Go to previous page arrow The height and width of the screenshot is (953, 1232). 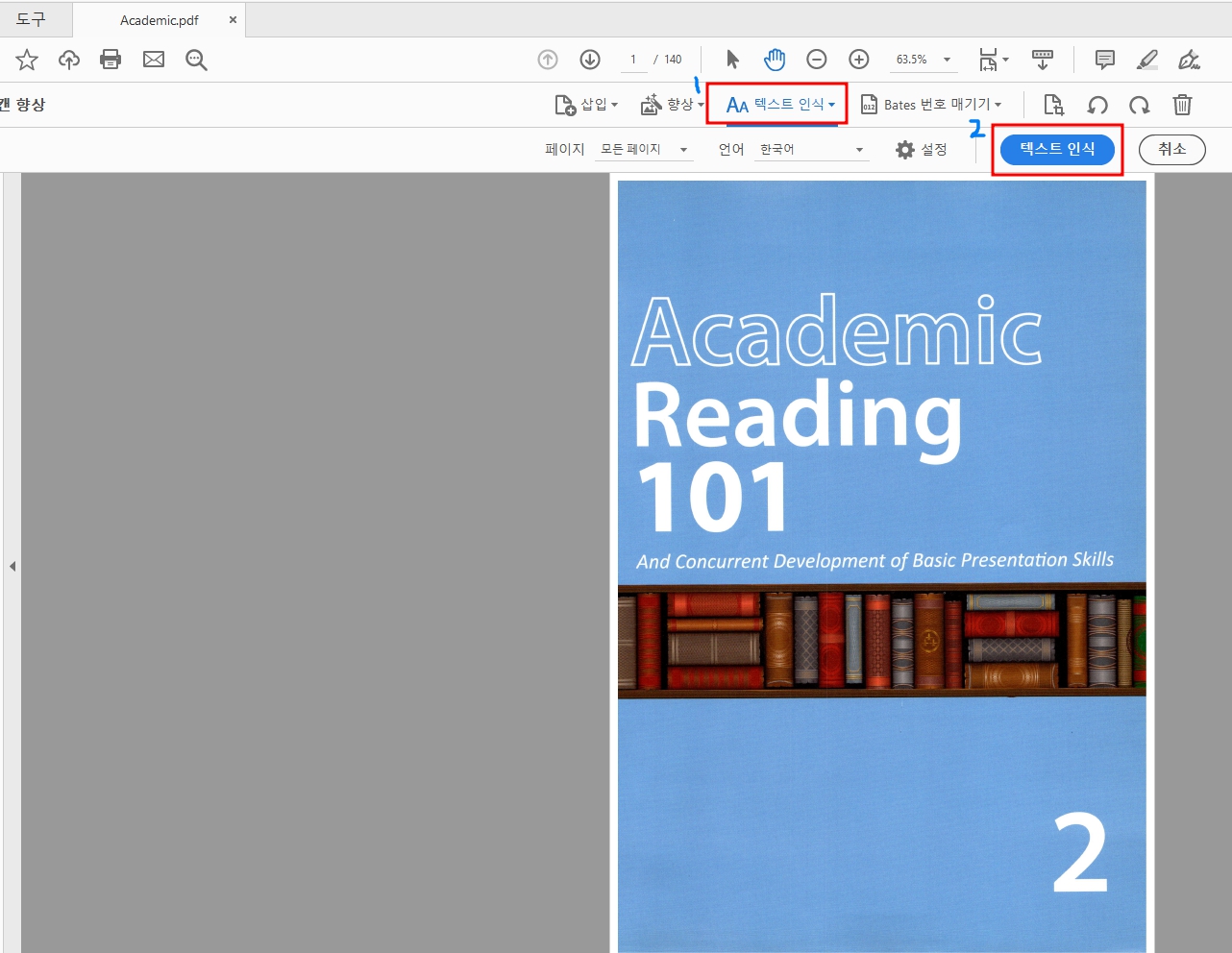coord(548,60)
